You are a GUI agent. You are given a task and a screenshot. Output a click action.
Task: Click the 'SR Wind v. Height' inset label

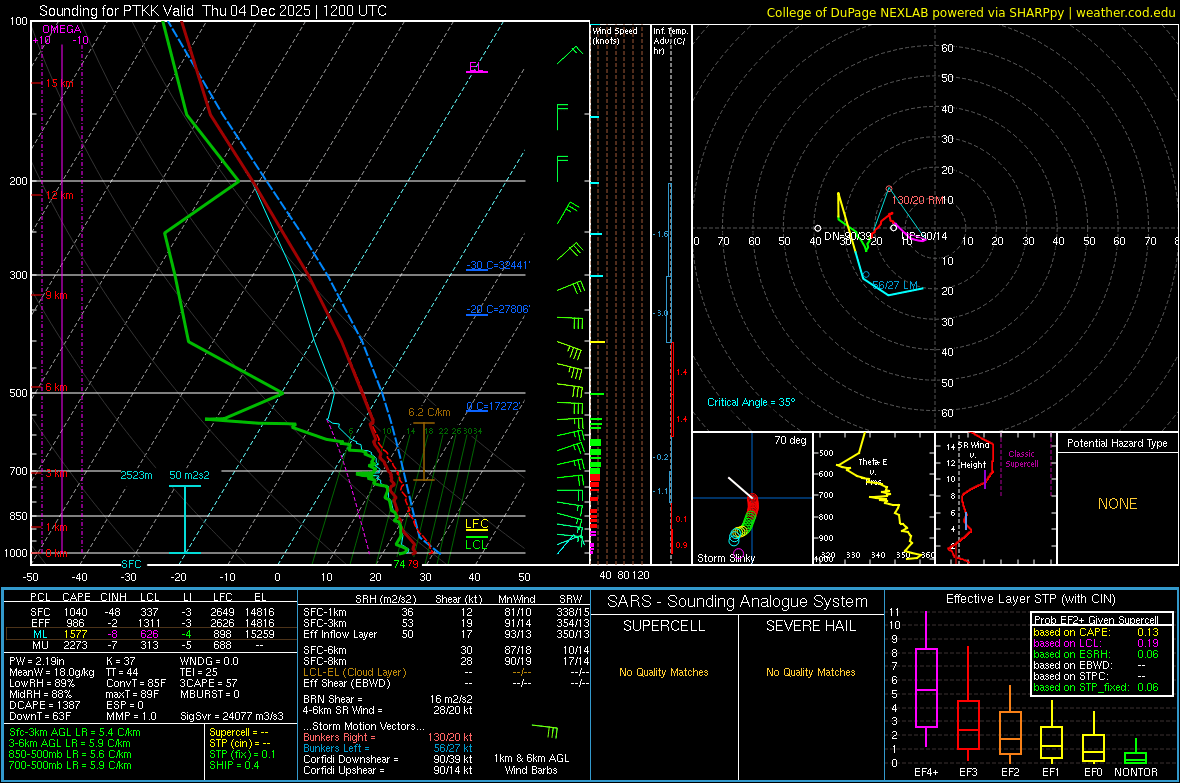click(x=974, y=455)
